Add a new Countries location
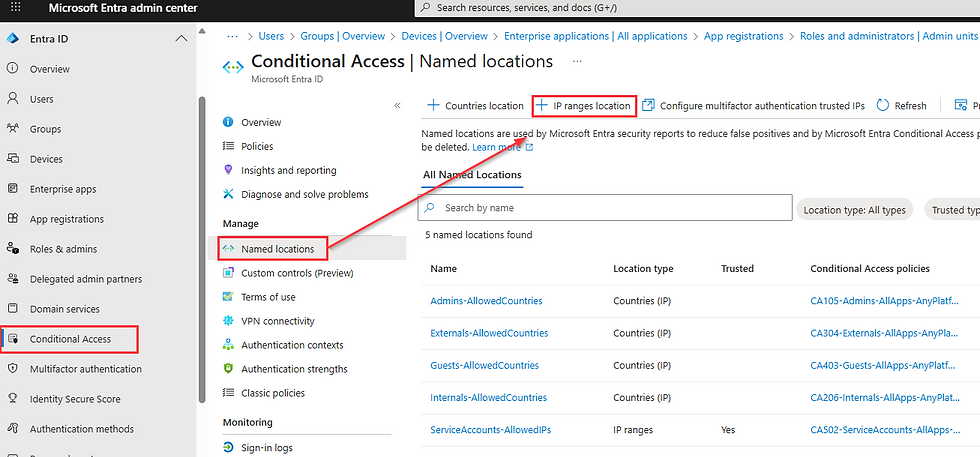980x457 pixels. [x=474, y=106]
